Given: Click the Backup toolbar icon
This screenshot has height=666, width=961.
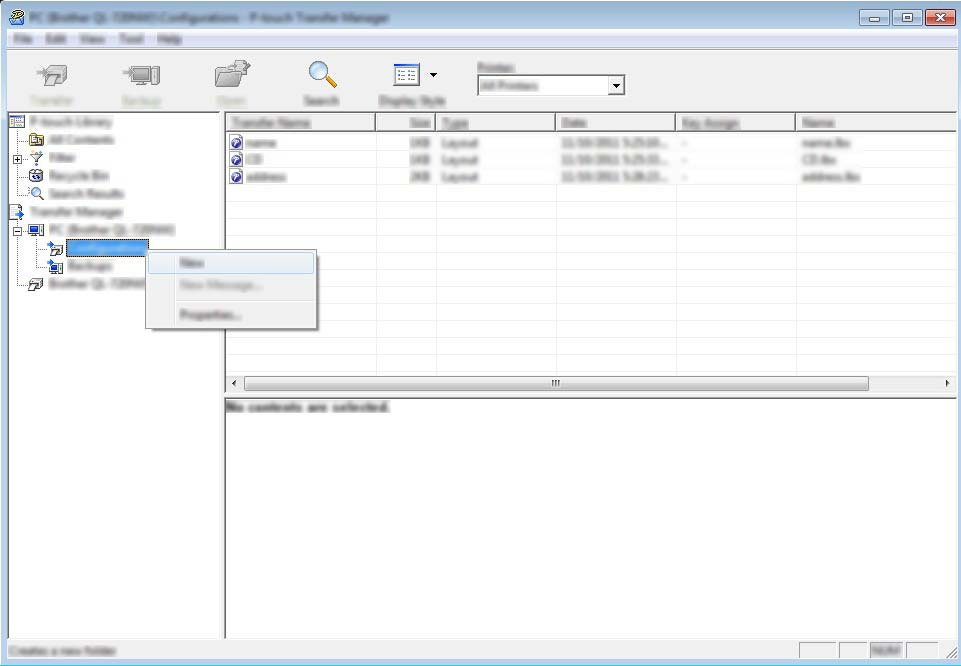Looking at the screenshot, I should pos(141,76).
